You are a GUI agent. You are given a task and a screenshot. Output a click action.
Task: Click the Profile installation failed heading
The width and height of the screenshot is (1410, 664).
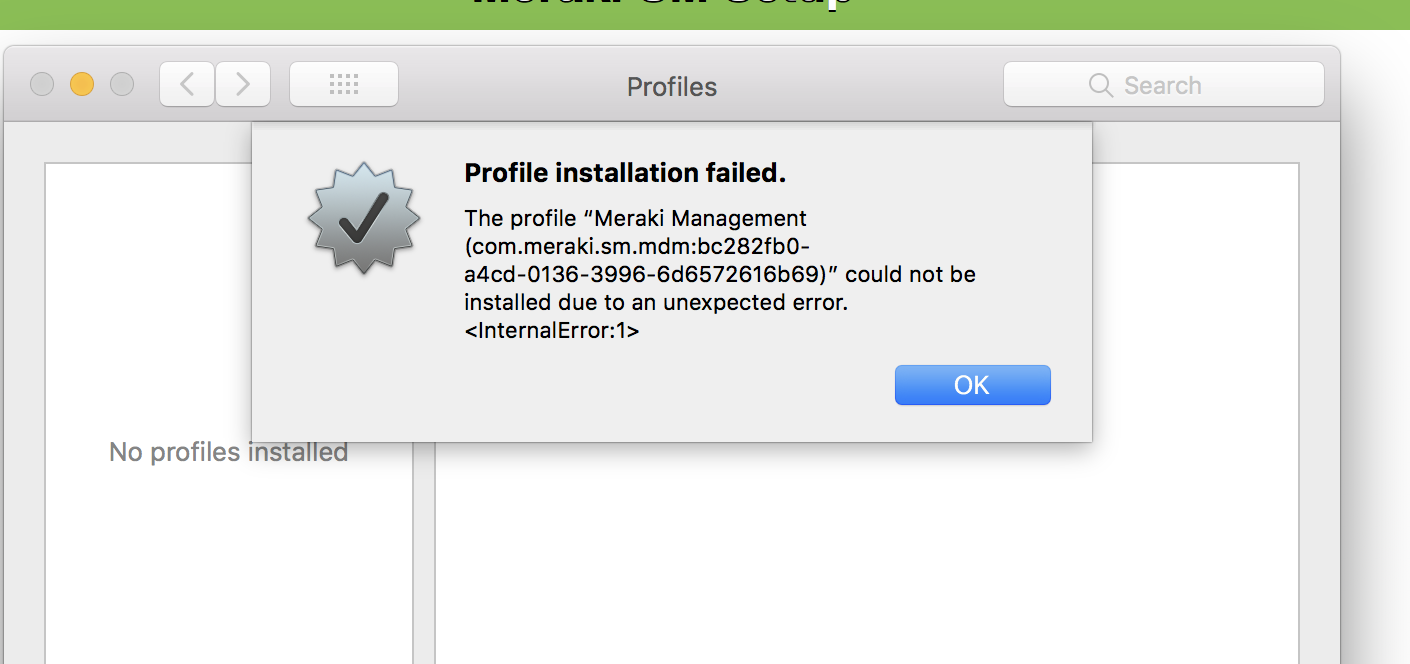[624, 172]
